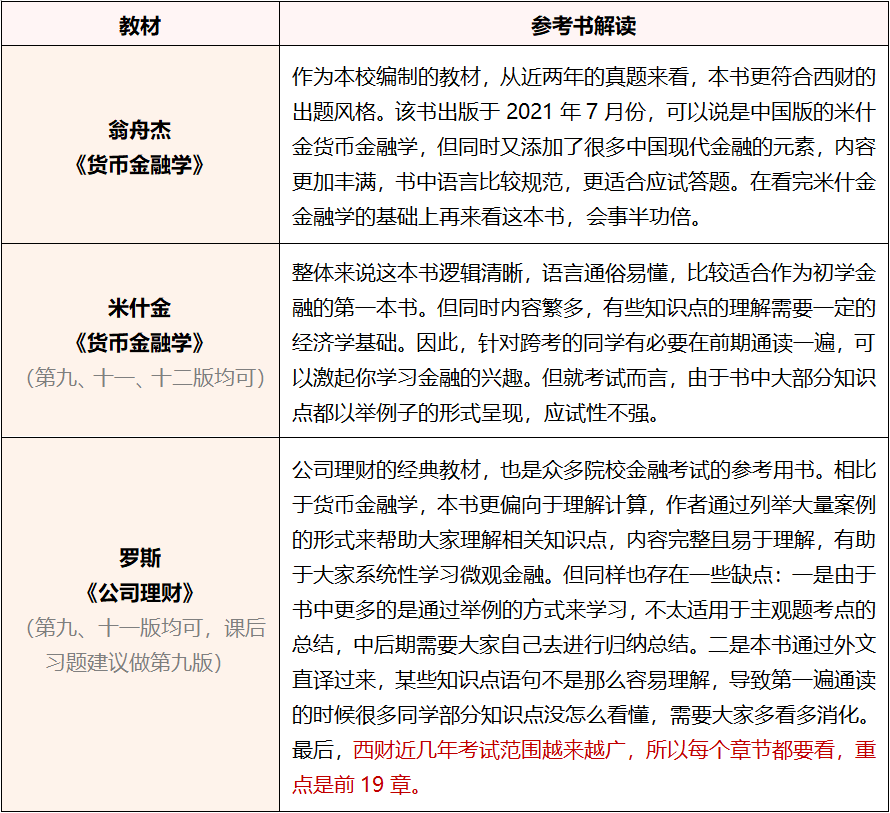The image size is (890, 813).
Task: Click the 教材 column header cell
Action: 140,23
